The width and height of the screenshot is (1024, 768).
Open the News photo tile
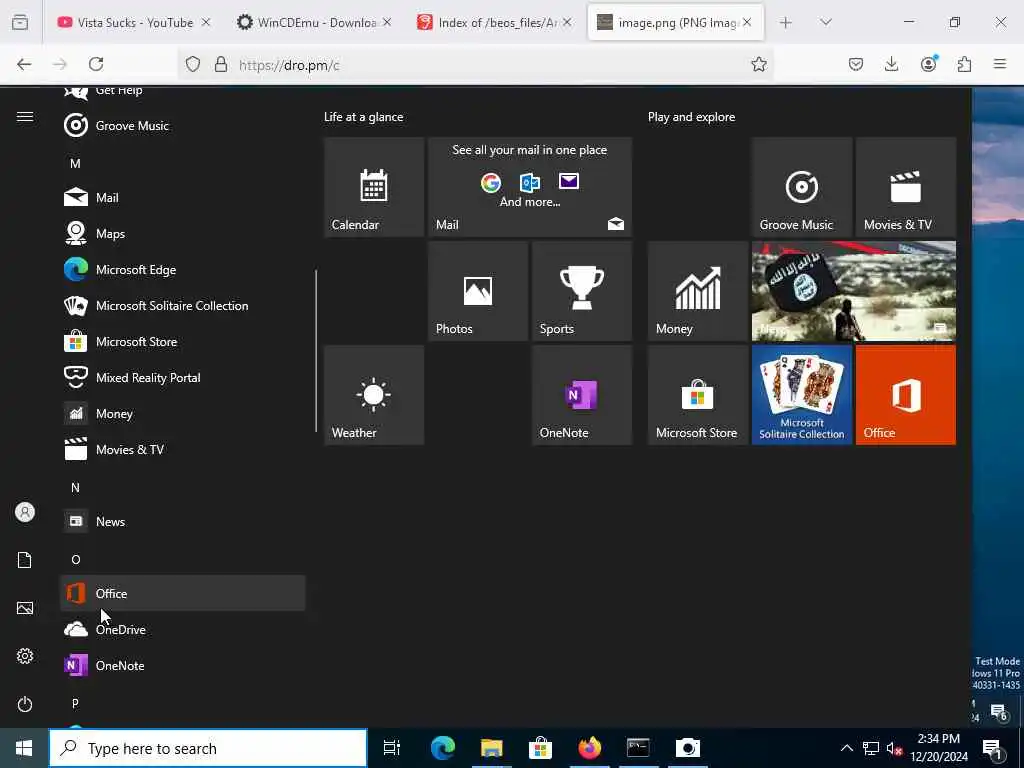(854, 291)
